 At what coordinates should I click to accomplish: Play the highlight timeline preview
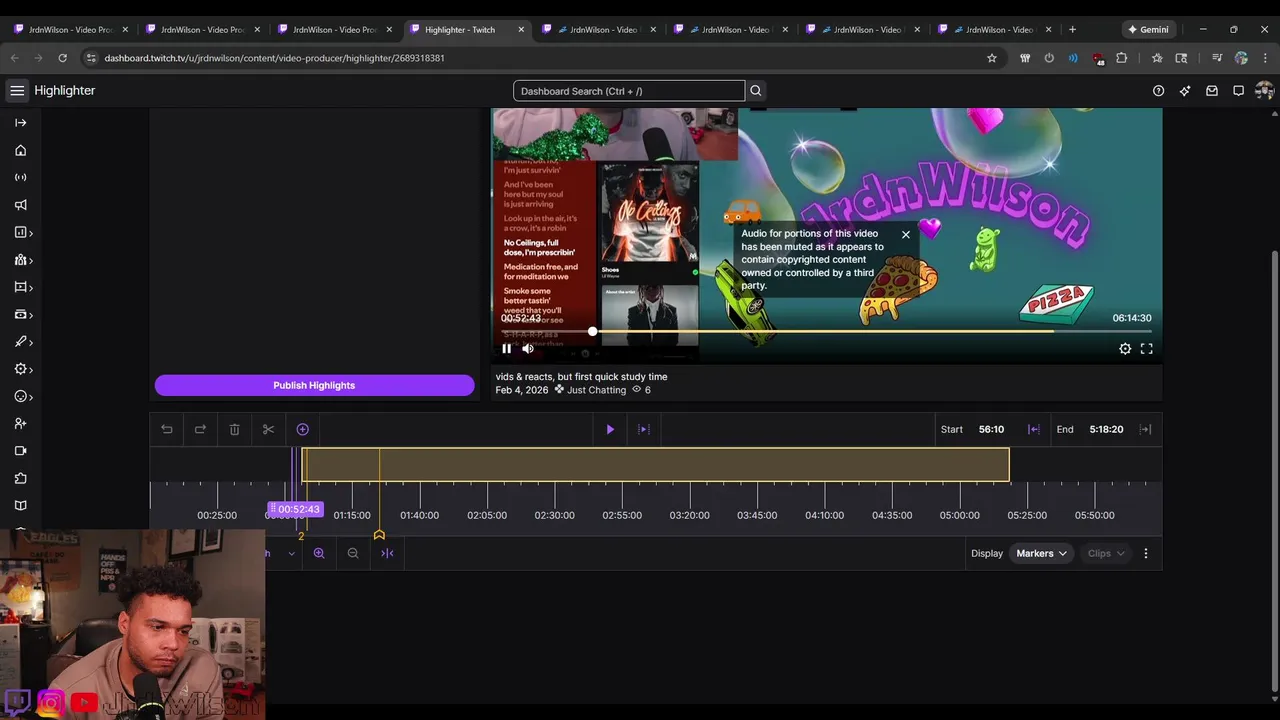click(x=610, y=429)
